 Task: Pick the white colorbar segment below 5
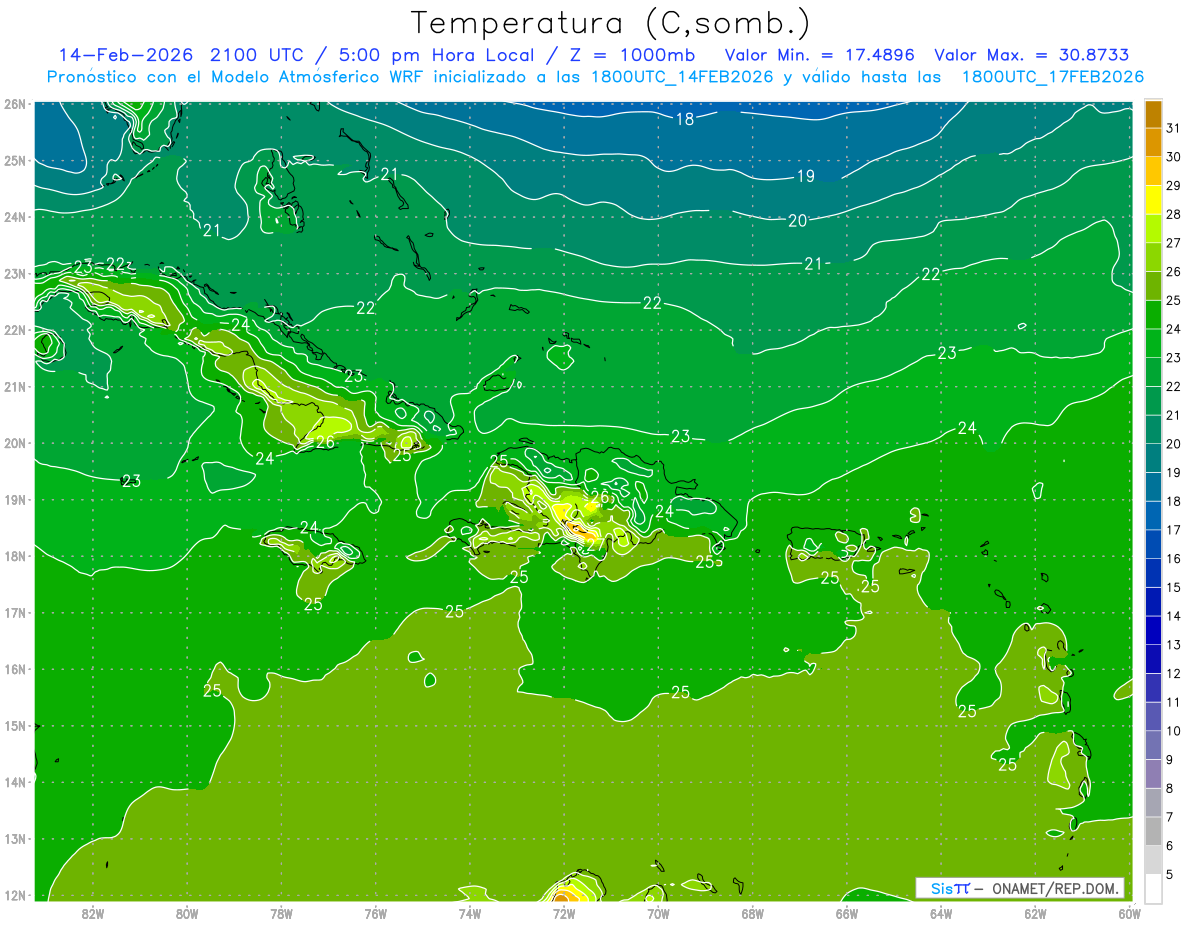tap(1153, 889)
